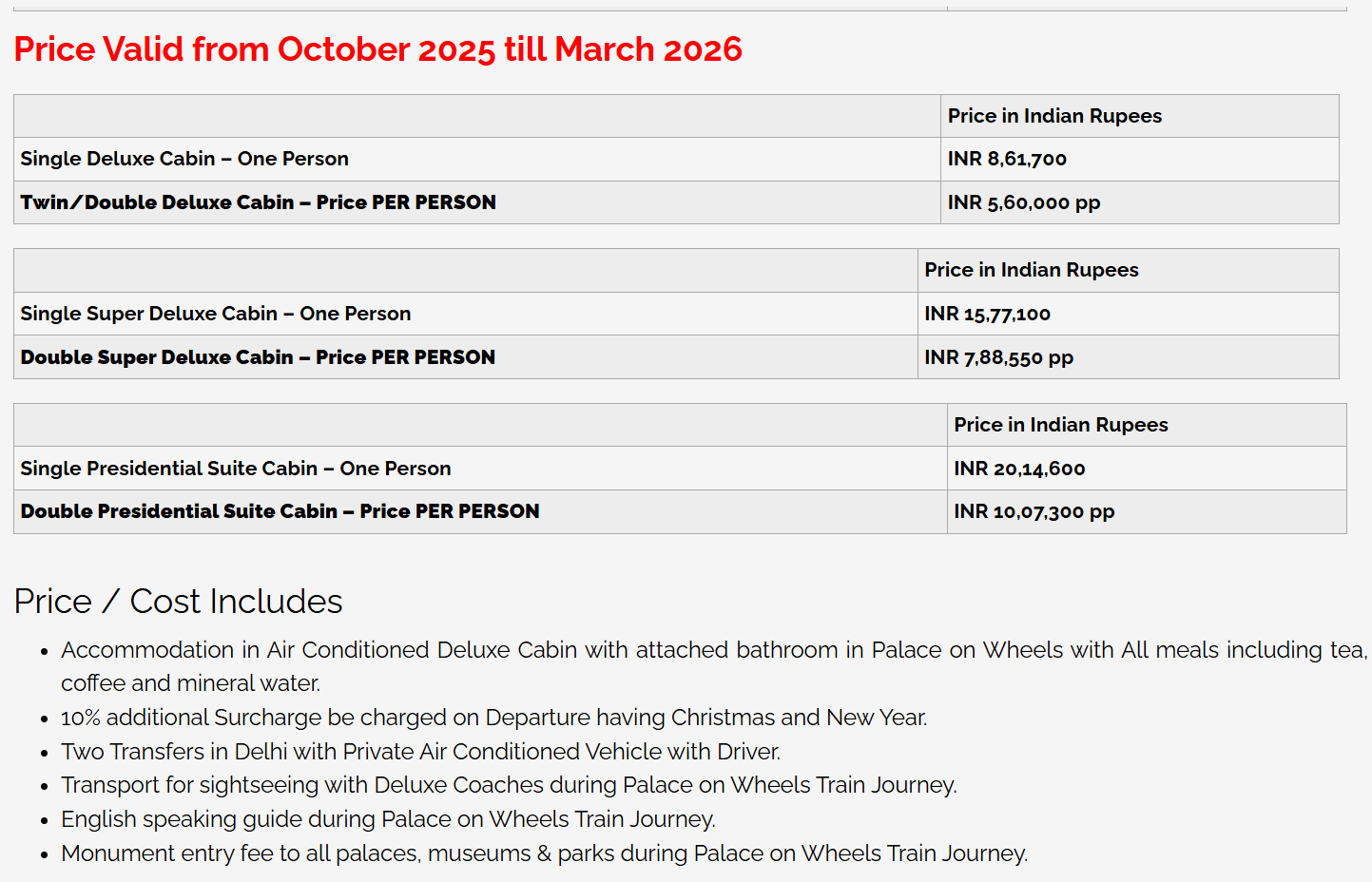Select the INR 8,61,700 price cell
The image size is (1372, 882).
tap(1007, 159)
